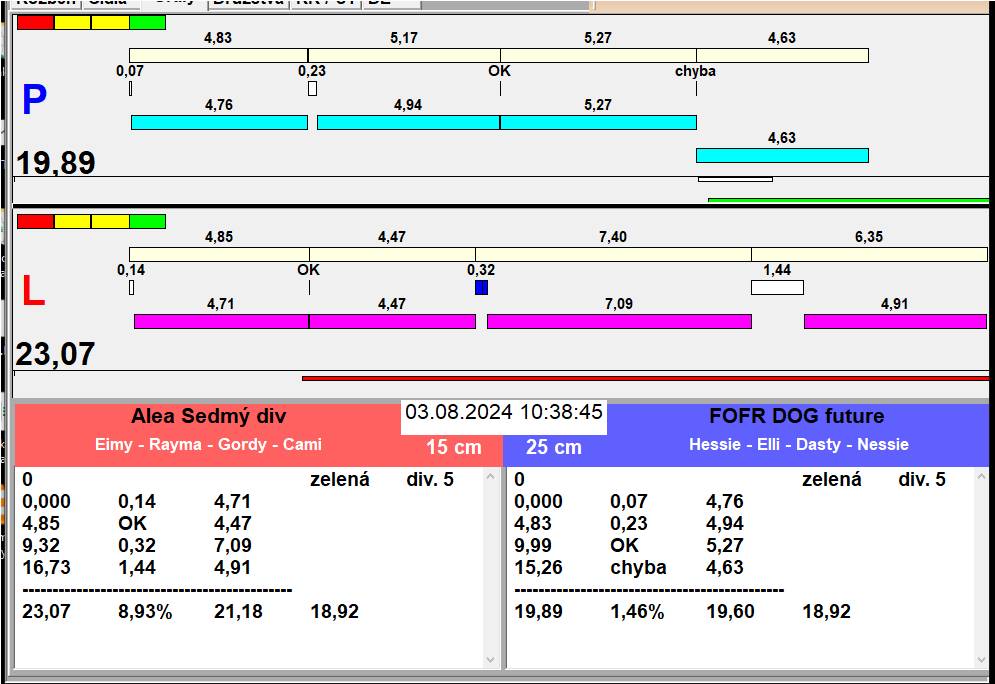Select the magenta 7,09 run bar

coord(619,322)
